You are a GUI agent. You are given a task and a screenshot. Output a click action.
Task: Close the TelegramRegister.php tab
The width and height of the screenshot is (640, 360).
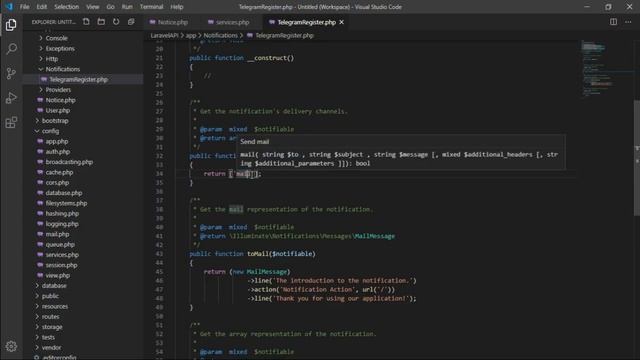click(342, 22)
